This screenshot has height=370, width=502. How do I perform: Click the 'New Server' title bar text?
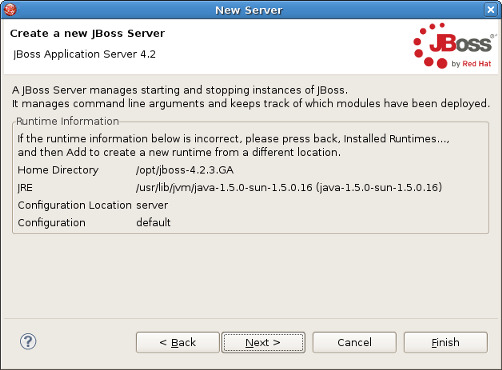[x=249, y=10]
